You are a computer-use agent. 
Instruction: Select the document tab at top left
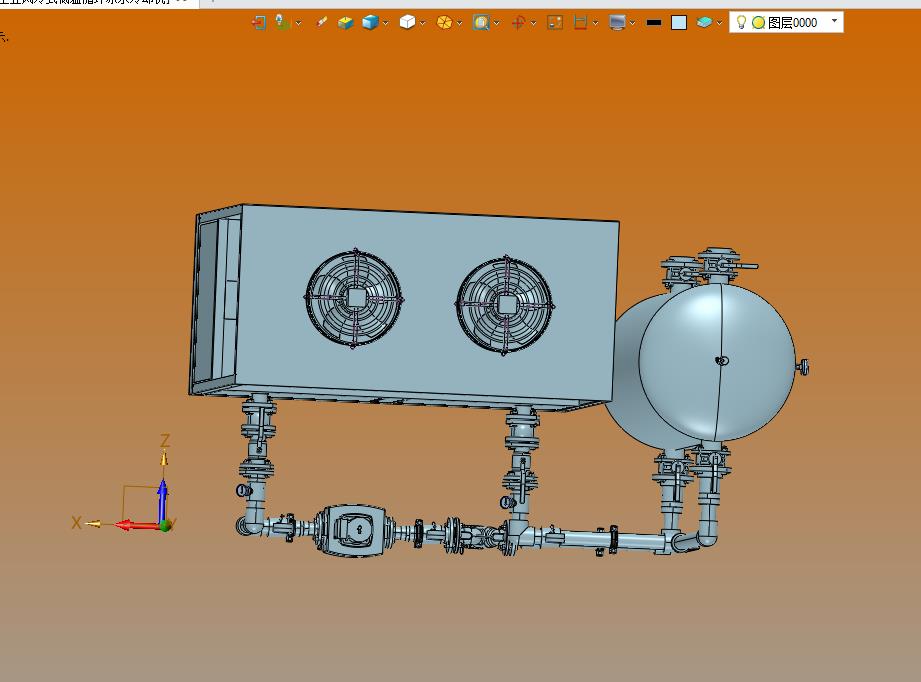point(95,3)
